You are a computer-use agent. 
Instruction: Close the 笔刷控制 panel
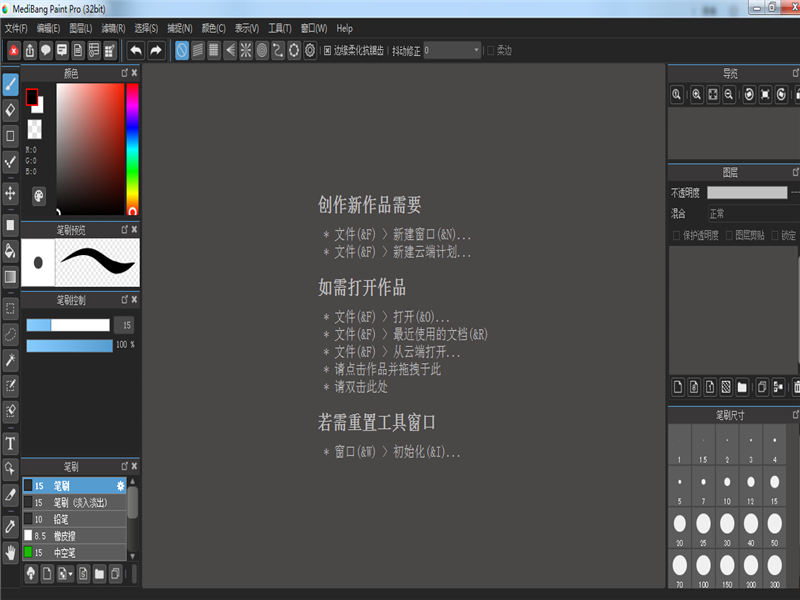134,299
